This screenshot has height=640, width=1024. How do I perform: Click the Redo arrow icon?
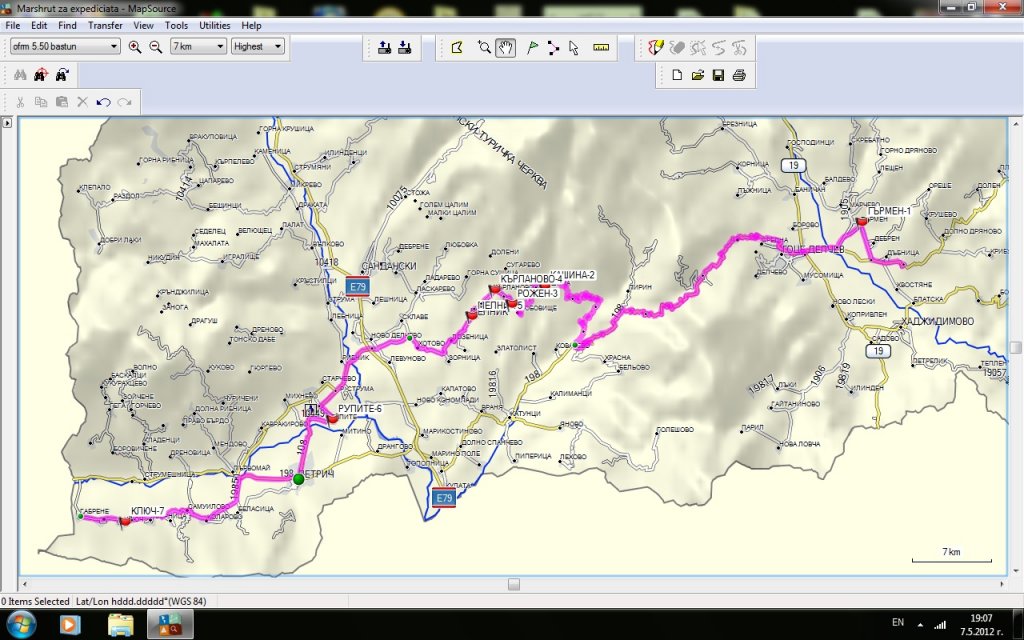(x=124, y=103)
